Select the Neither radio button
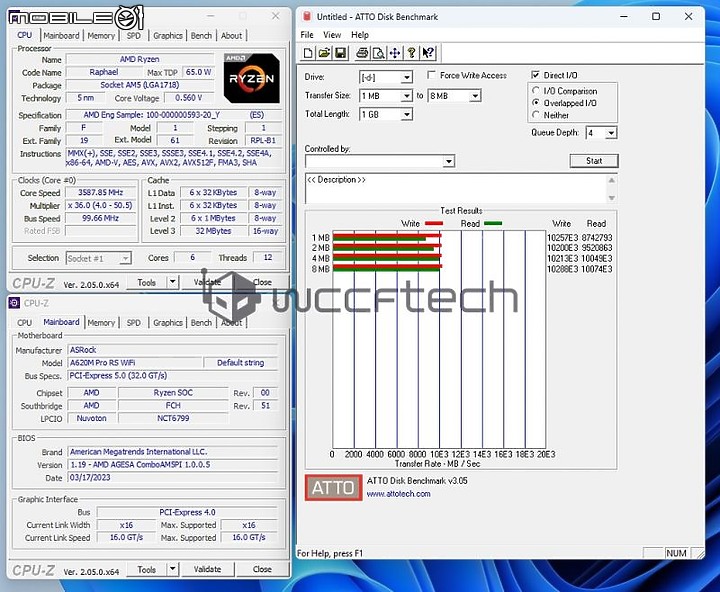 (x=535, y=115)
